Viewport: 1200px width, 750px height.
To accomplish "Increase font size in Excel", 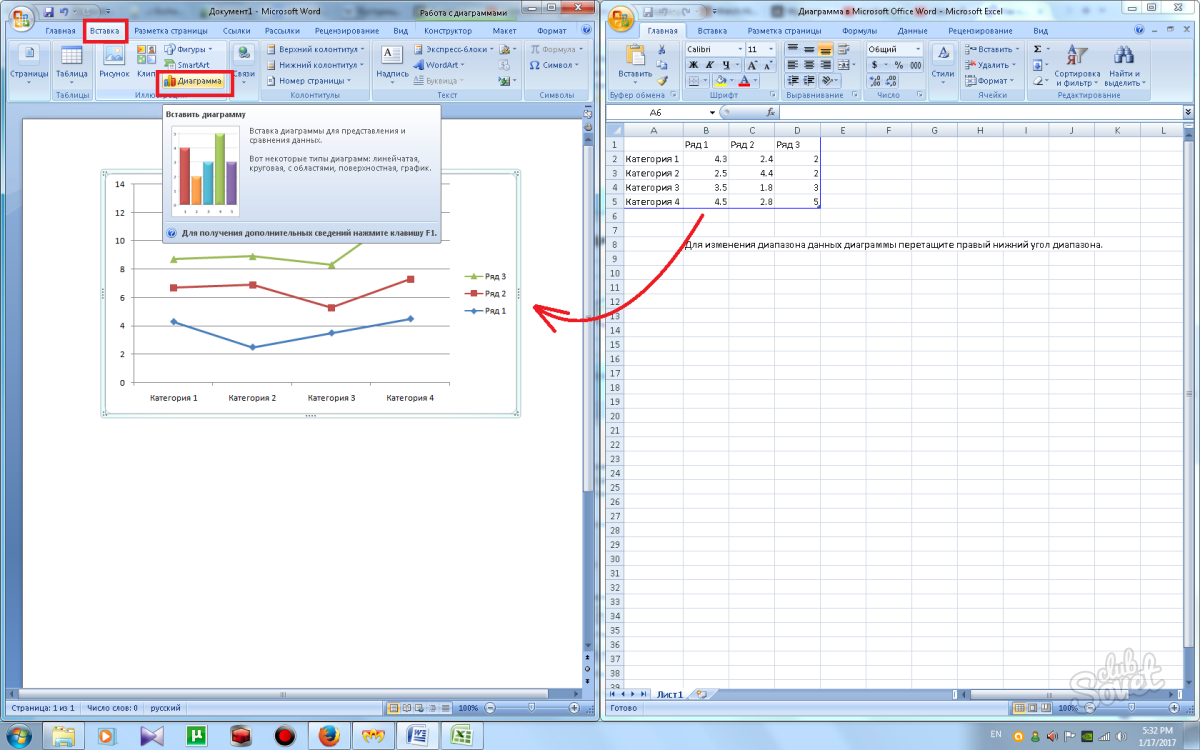I will [x=754, y=65].
